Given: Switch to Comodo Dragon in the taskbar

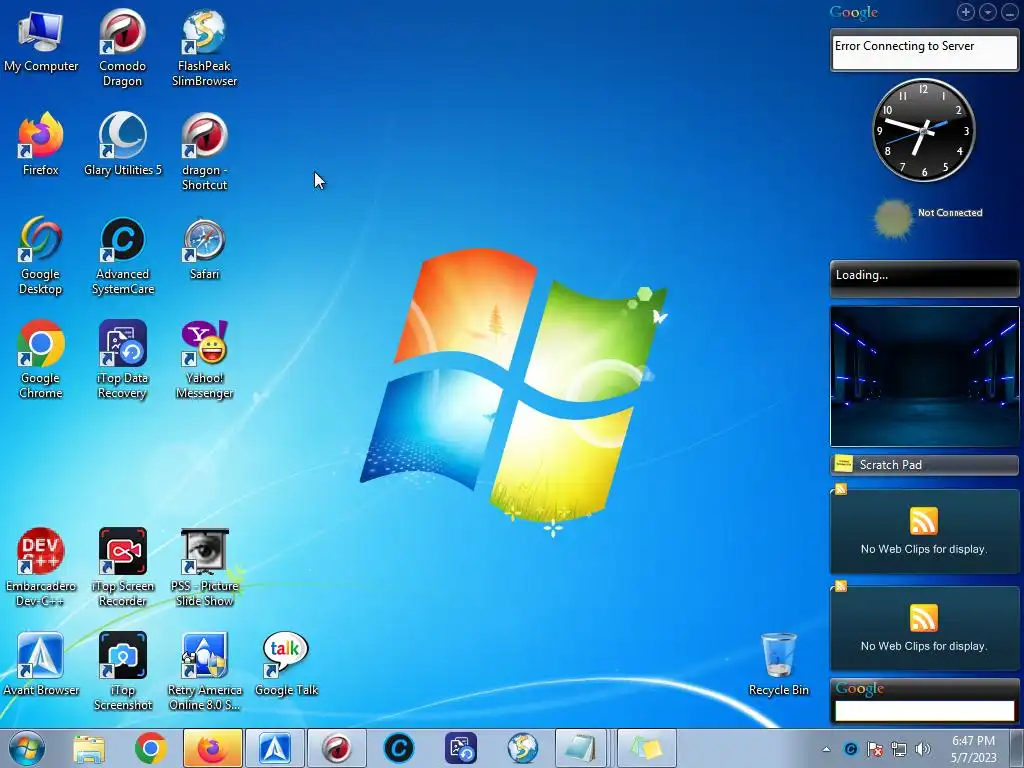Looking at the screenshot, I should coord(337,748).
